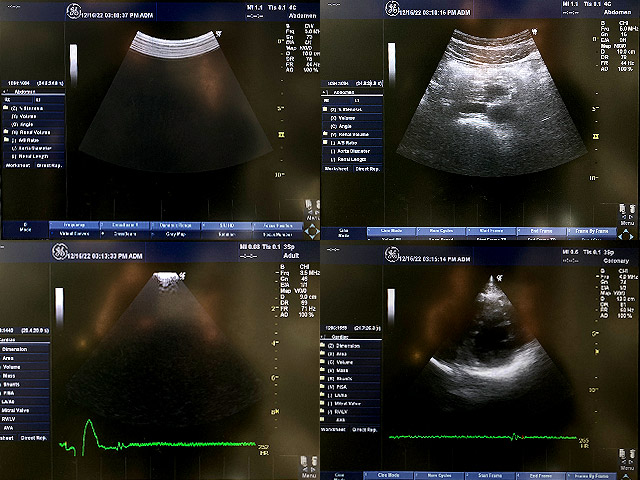The width and height of the screenshot is (640, 480).
Task: Click kidney ultrasound image in top-right screen
Action: [491, 103]
